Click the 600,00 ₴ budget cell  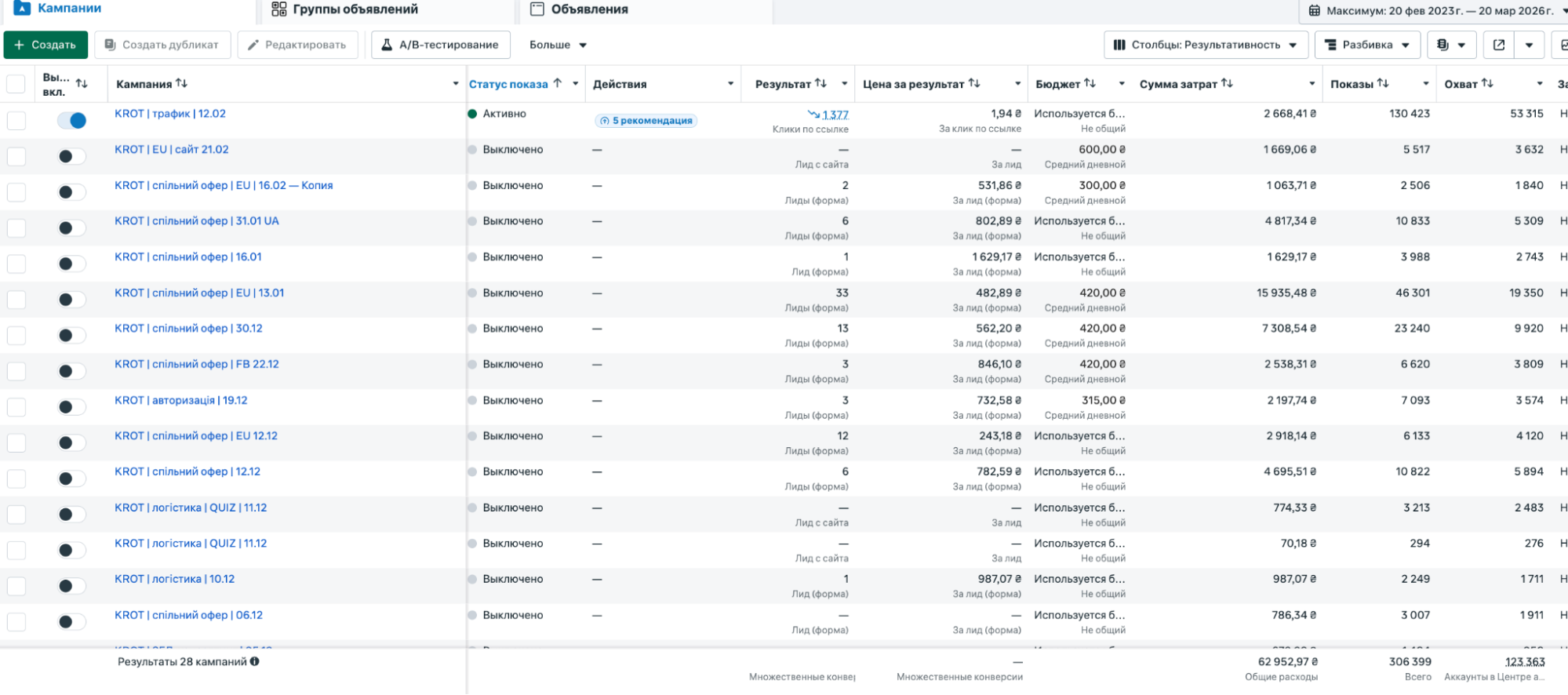click(1102, 149)
